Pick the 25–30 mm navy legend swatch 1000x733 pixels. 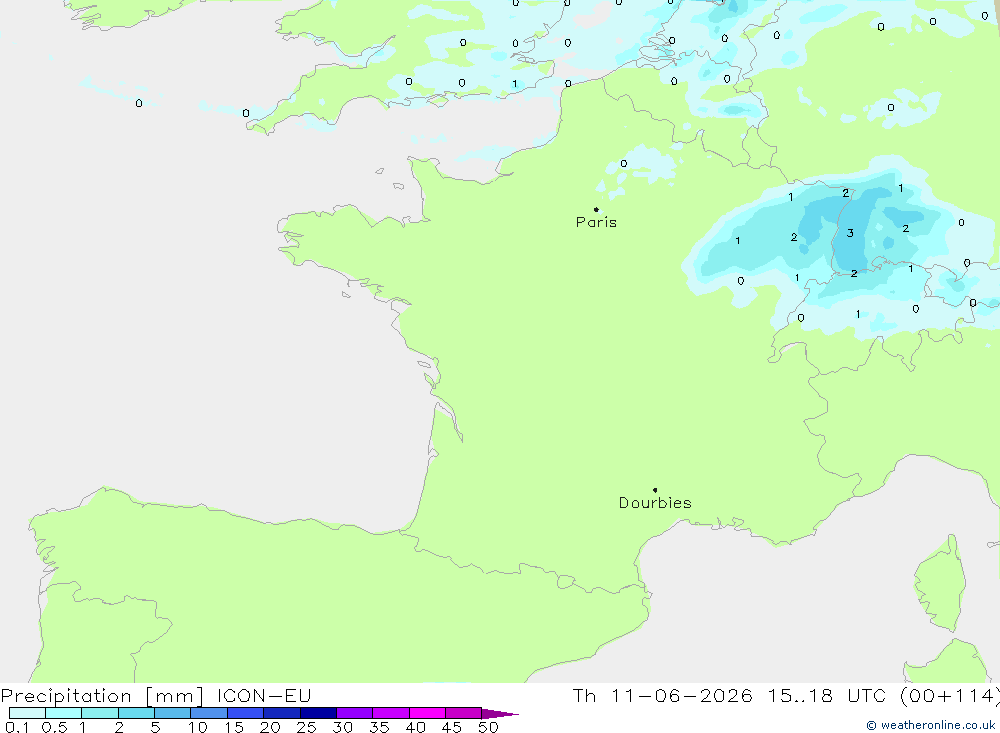(318, 713)
